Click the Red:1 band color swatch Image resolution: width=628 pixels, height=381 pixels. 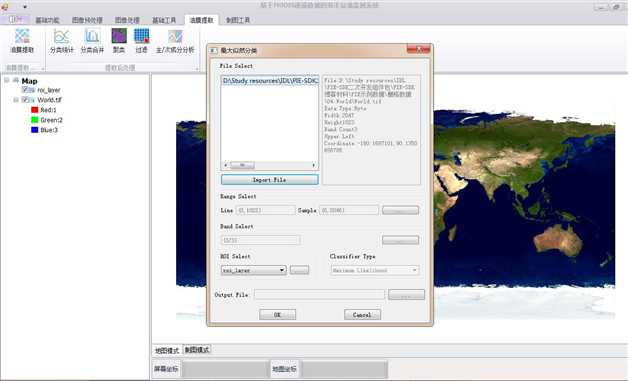pos(35,110)
